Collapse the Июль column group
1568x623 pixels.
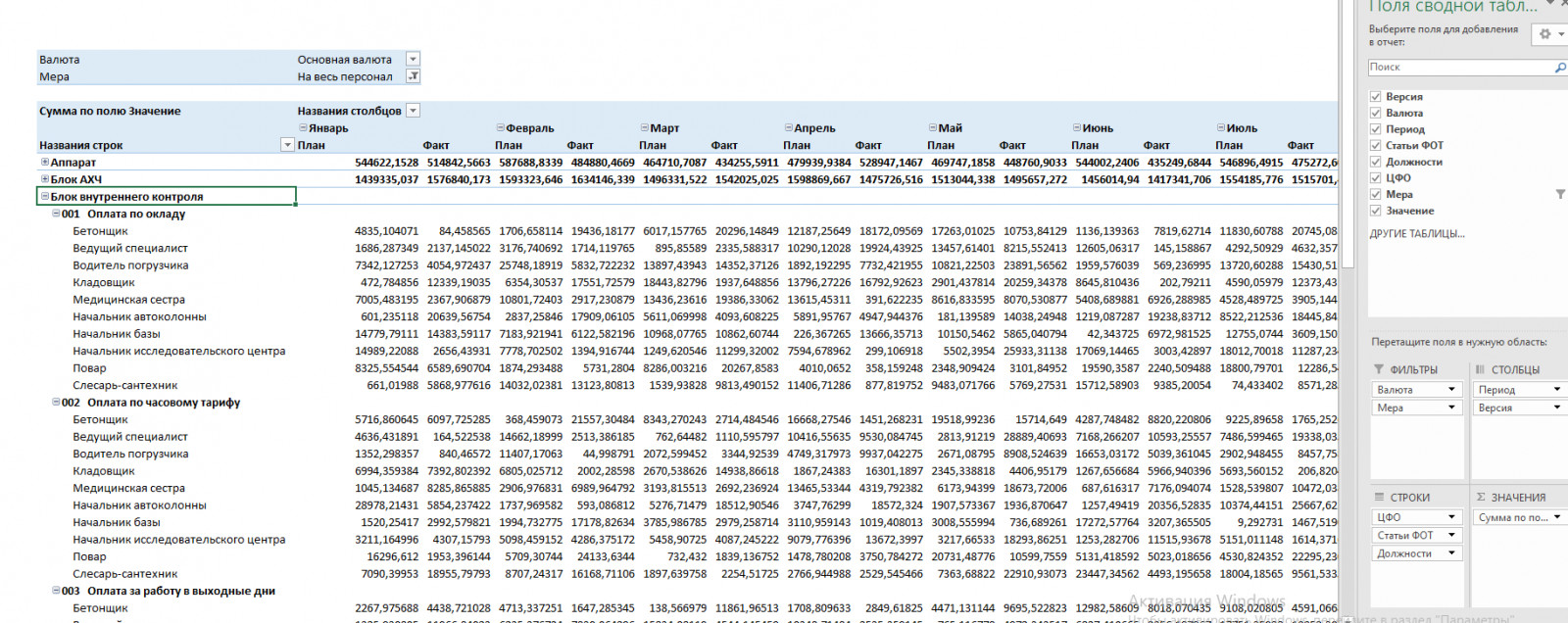pos(1221,128)
